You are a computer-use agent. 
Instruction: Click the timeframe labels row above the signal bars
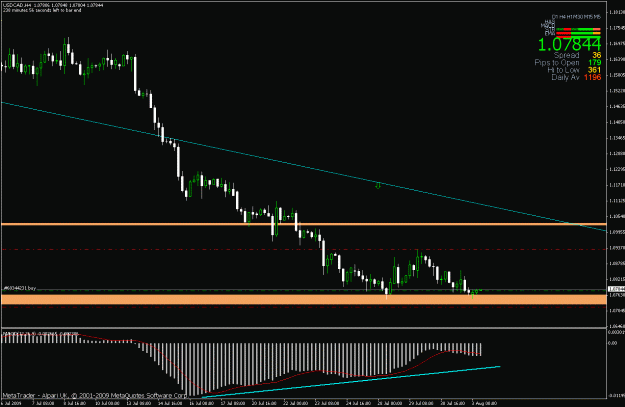[576, 17]
